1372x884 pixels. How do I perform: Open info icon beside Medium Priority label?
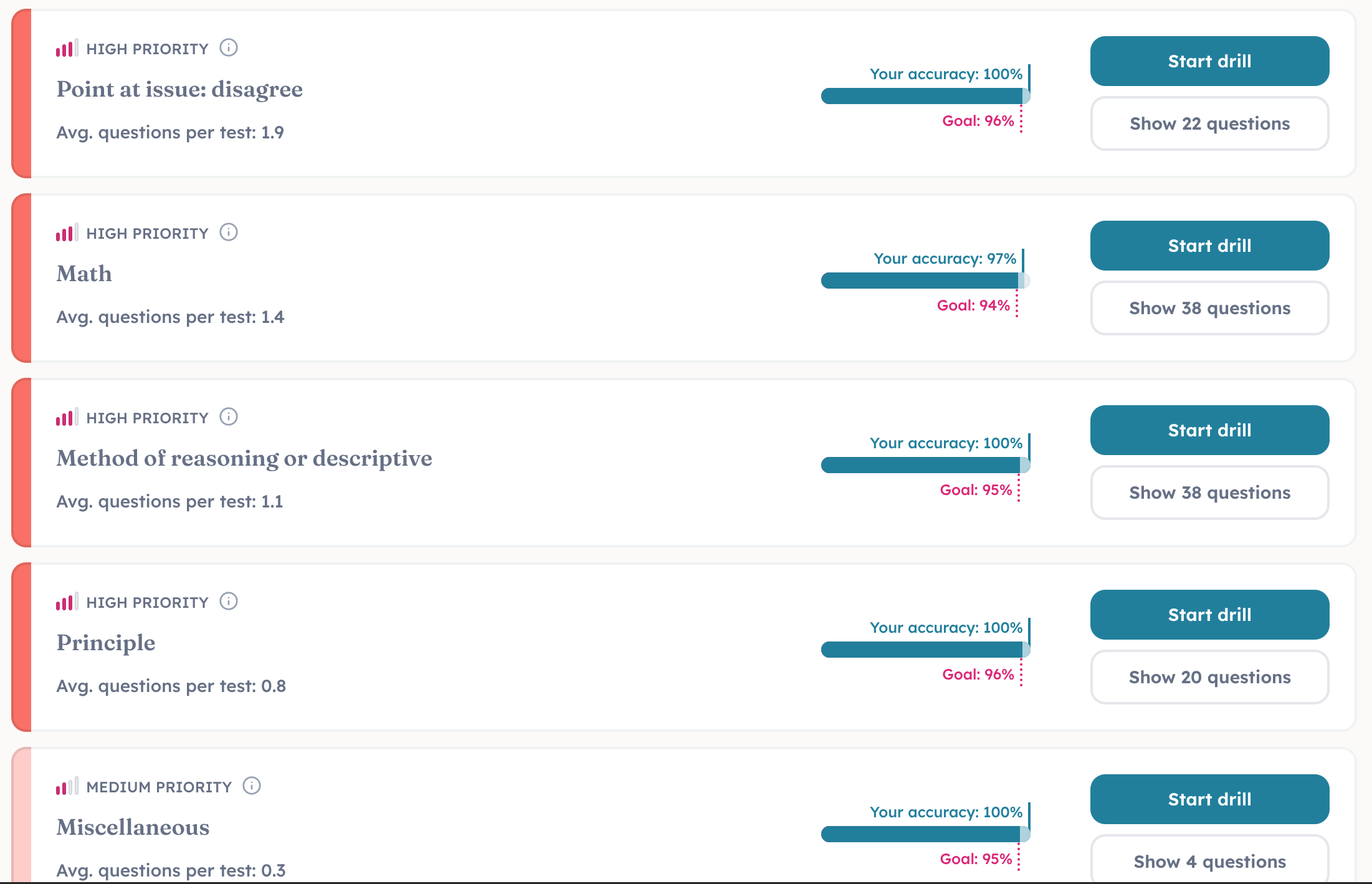pos(252,786)
